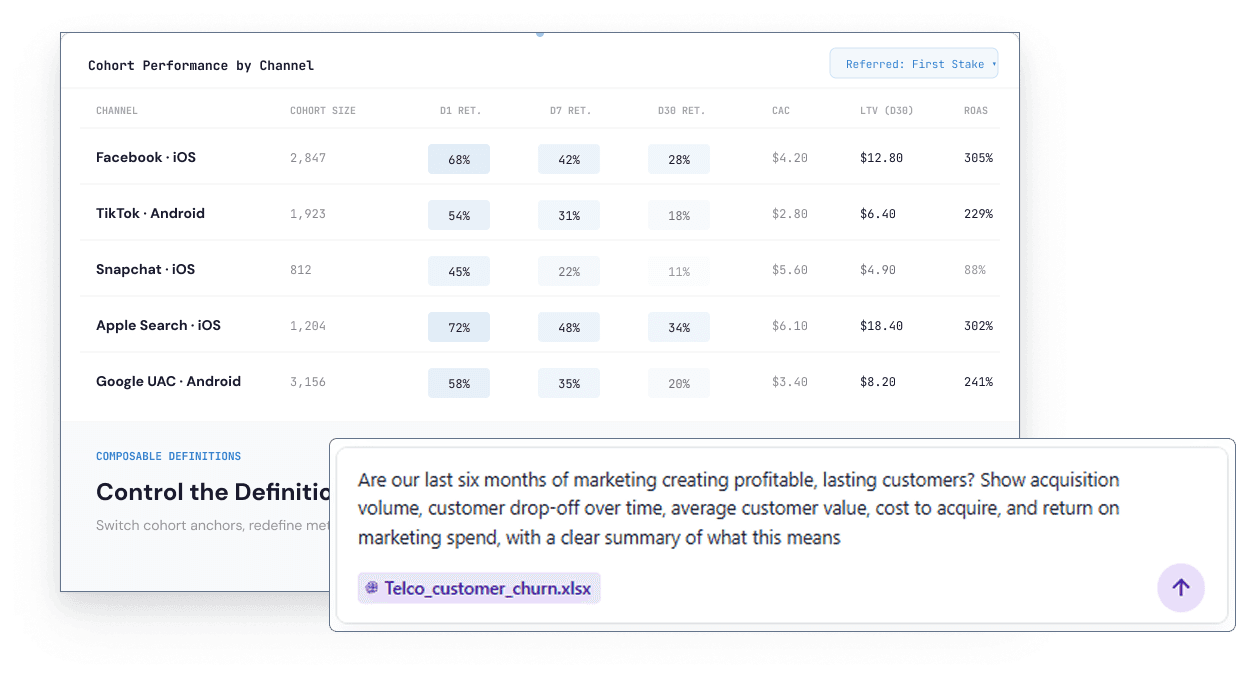Select the Google UAC · Android row
The width and height of the screenshot is (1236, 680).
coord(540,382)
